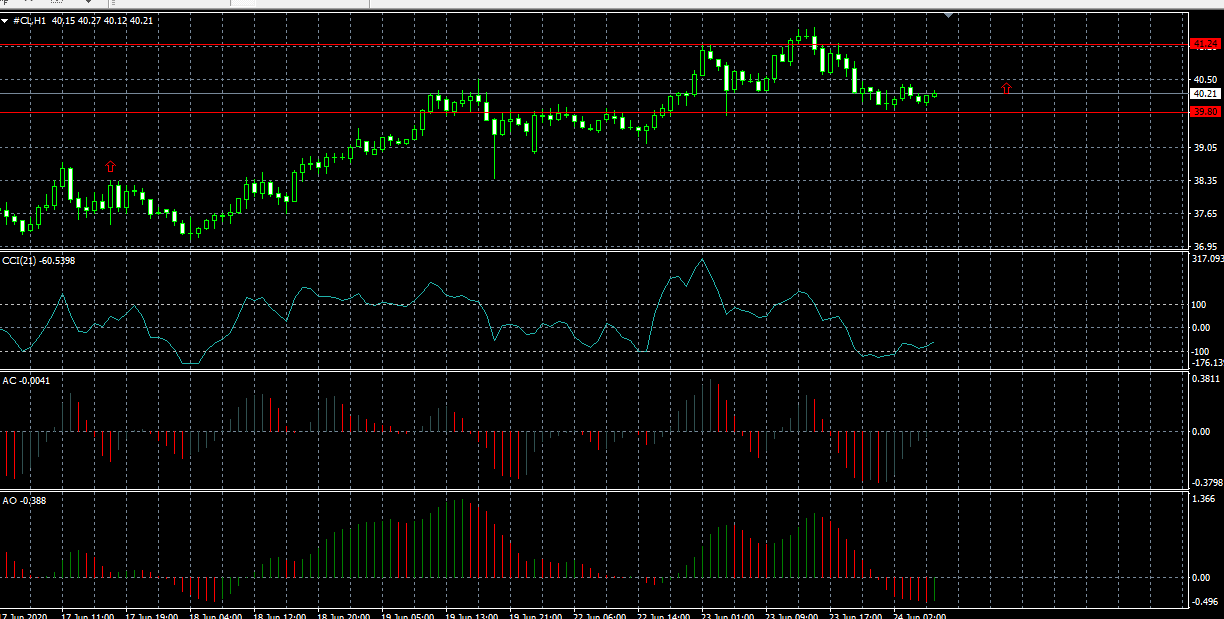Click the red 39.80 price level label
Viewport: 1224px width, 619px height.
click(1205, 112)
